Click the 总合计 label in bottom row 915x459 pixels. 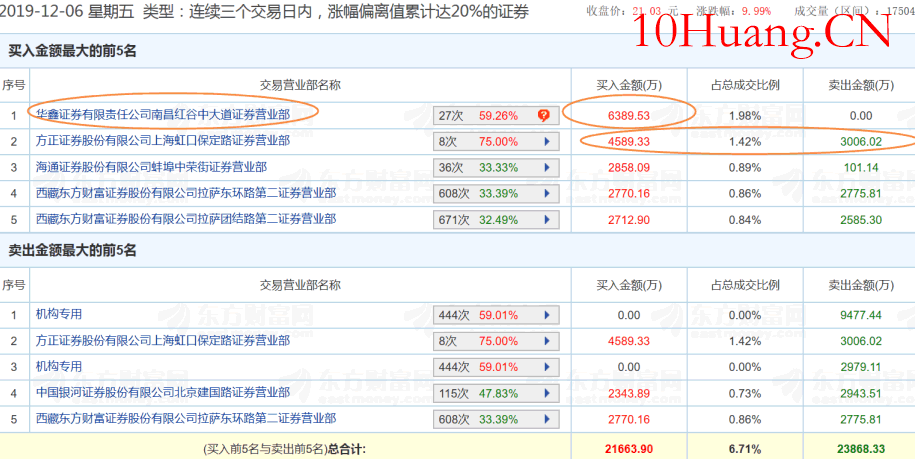coord(347,449)
